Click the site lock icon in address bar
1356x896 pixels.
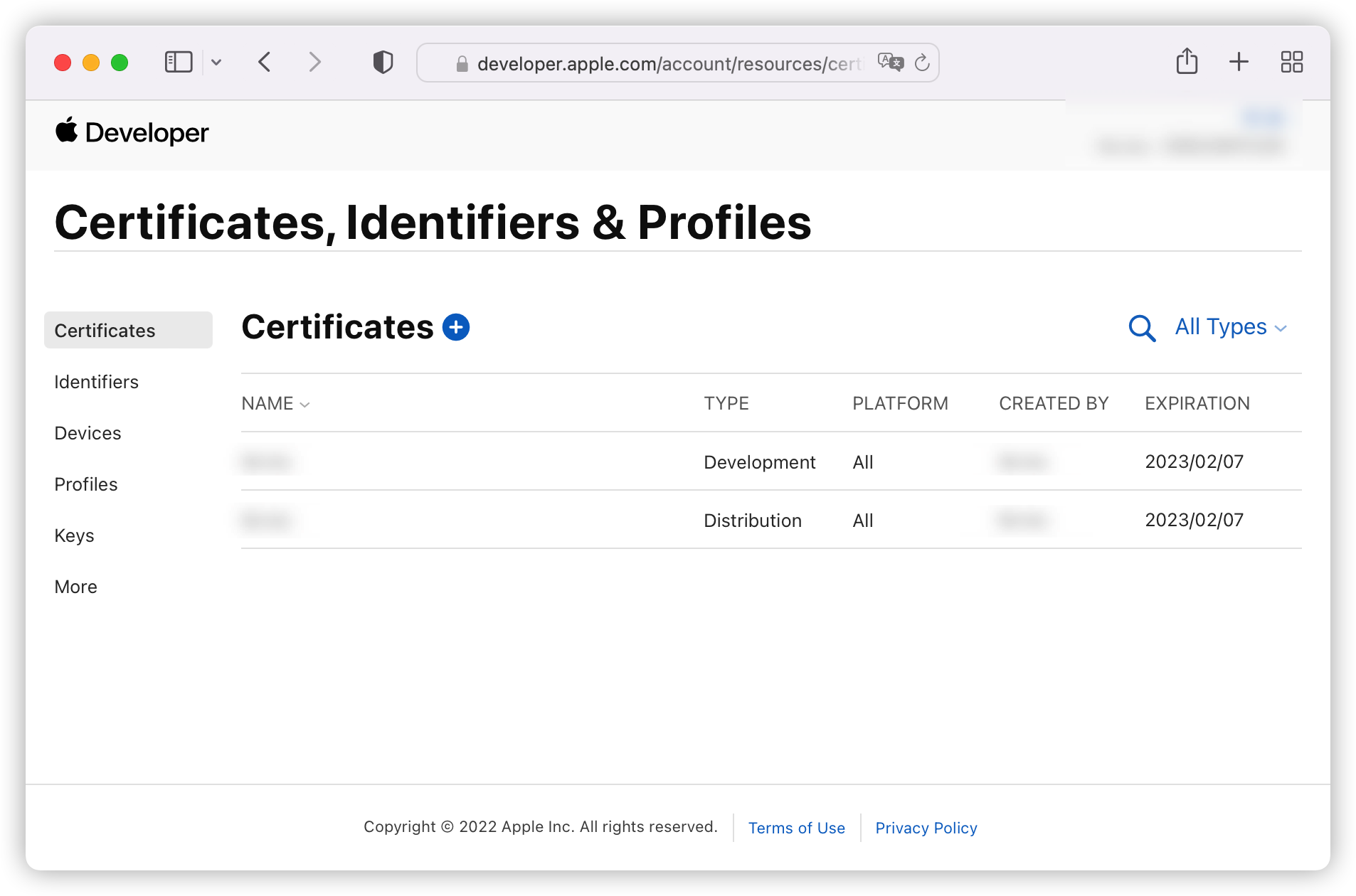click(x=462, y=64)
